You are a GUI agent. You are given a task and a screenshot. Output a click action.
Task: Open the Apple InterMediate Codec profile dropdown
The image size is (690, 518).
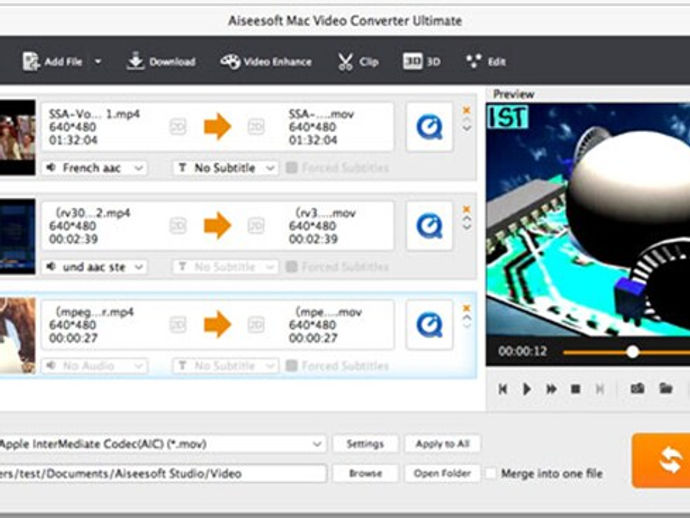click(162, 444)
